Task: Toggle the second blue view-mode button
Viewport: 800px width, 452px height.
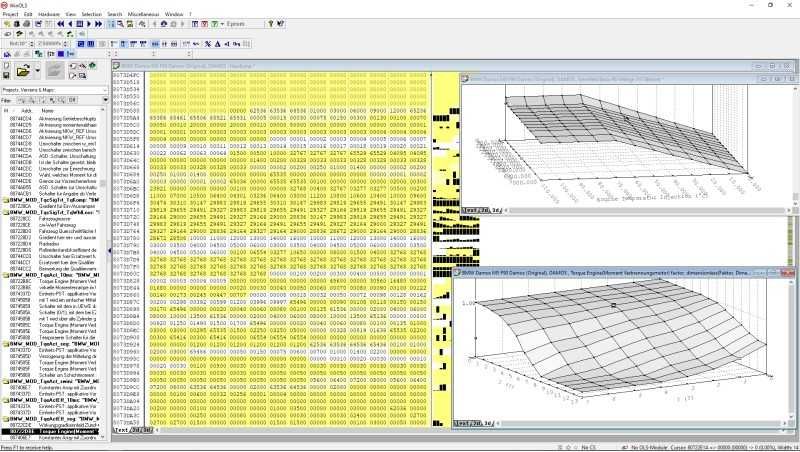Action: click(91, 44)
